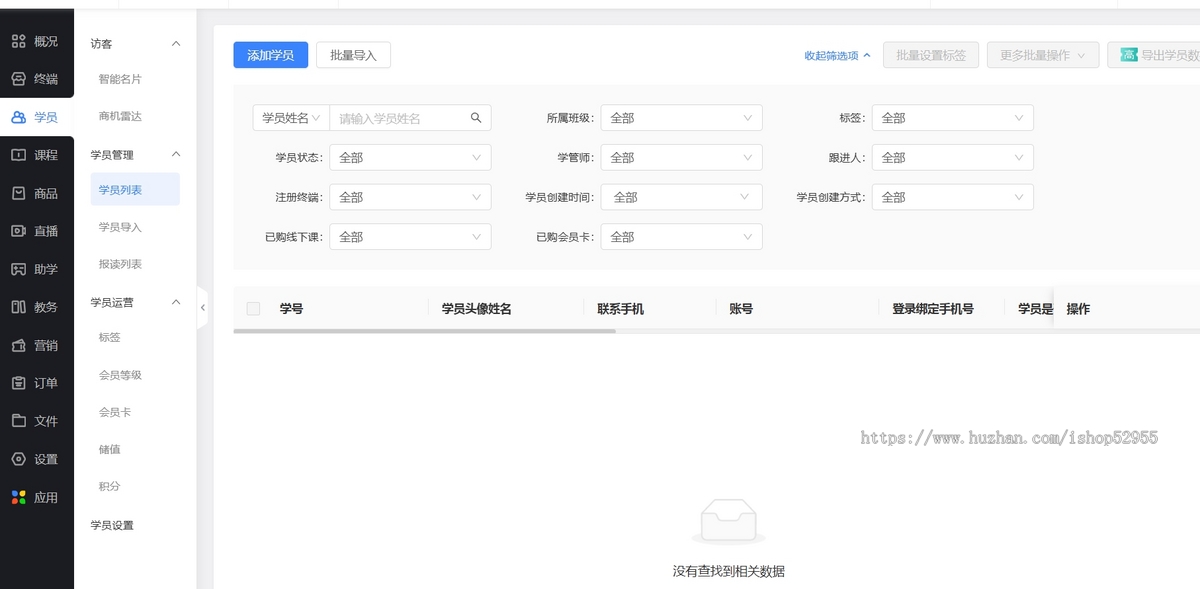This screenshot has height=589, width=1200.
Task: Collapse the 学员运营 menu group
Action: [176, 302]
